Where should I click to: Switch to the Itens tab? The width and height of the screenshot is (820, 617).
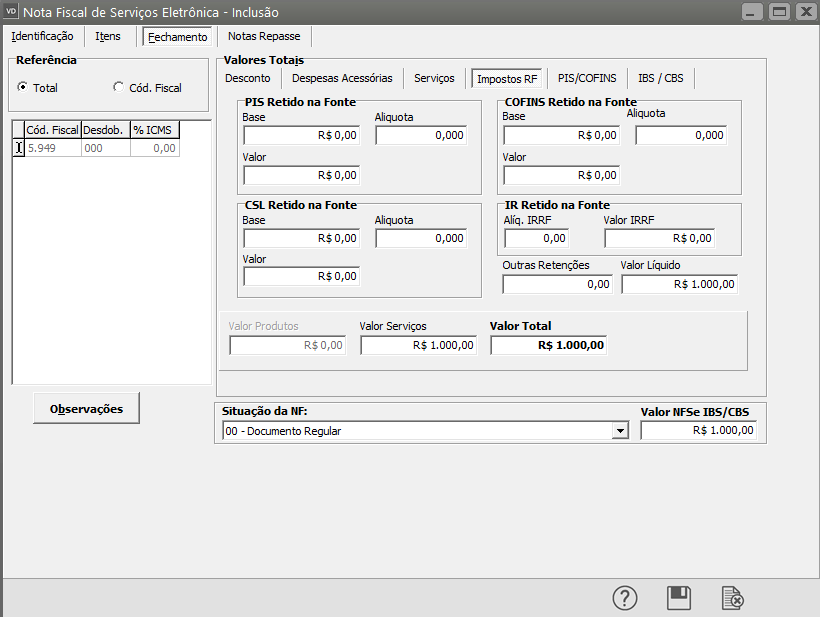pos(108,36)
